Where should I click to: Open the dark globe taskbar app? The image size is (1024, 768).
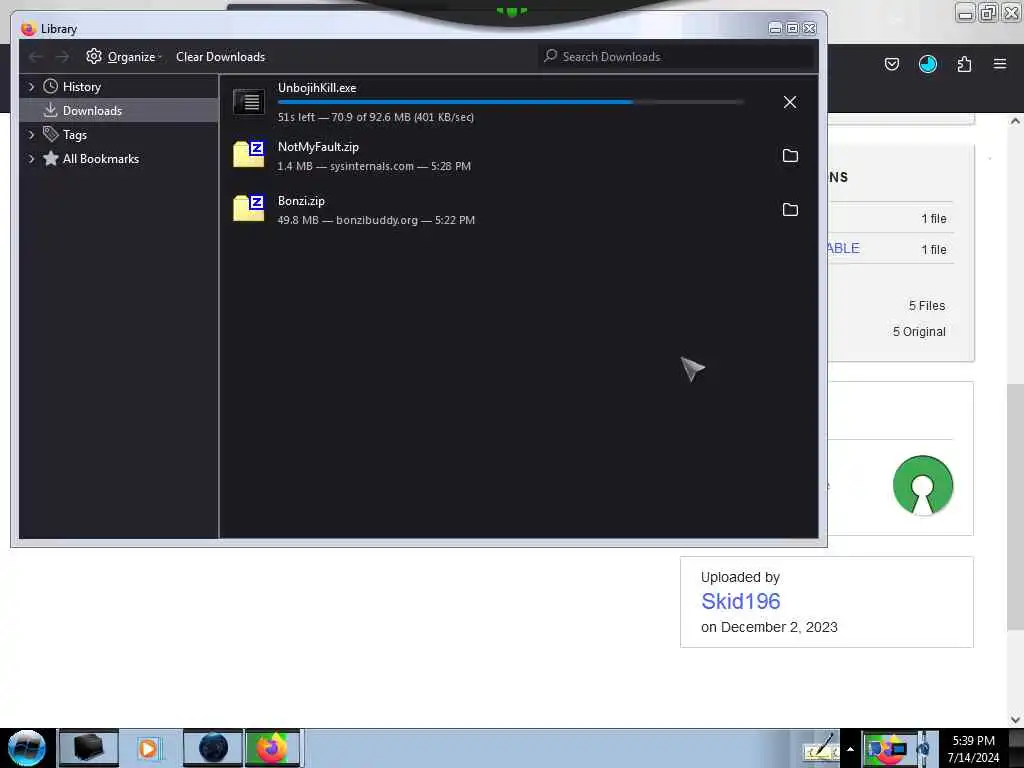coord(213,748)
